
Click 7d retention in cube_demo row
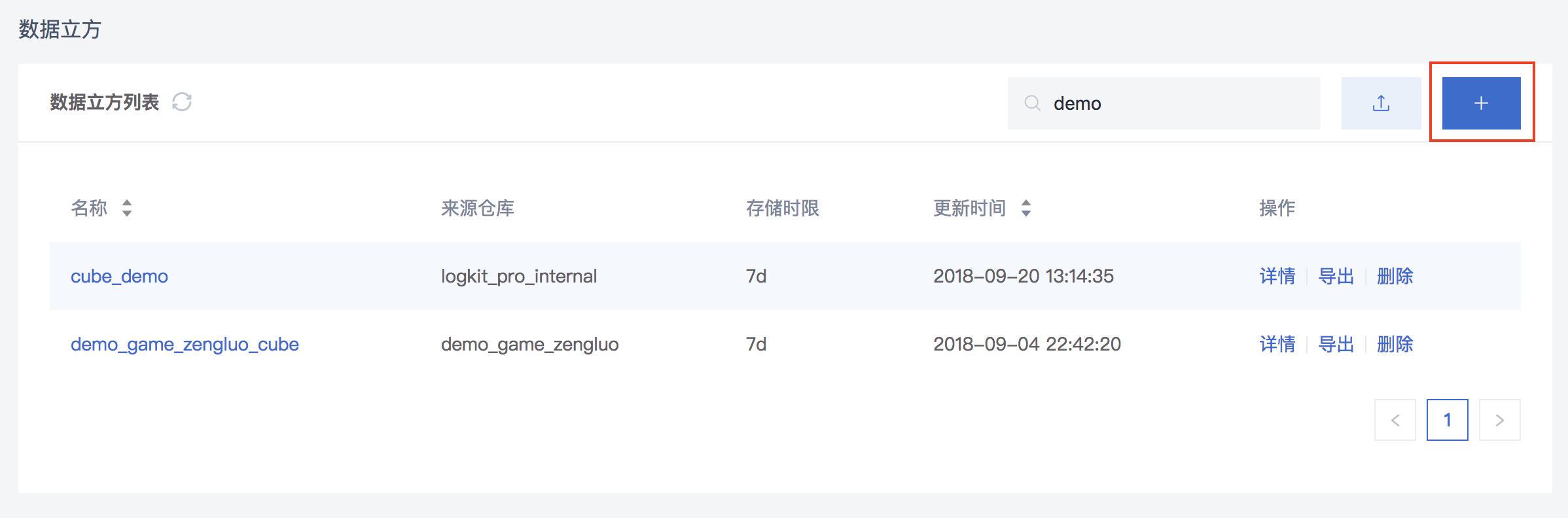coord(757,276)
